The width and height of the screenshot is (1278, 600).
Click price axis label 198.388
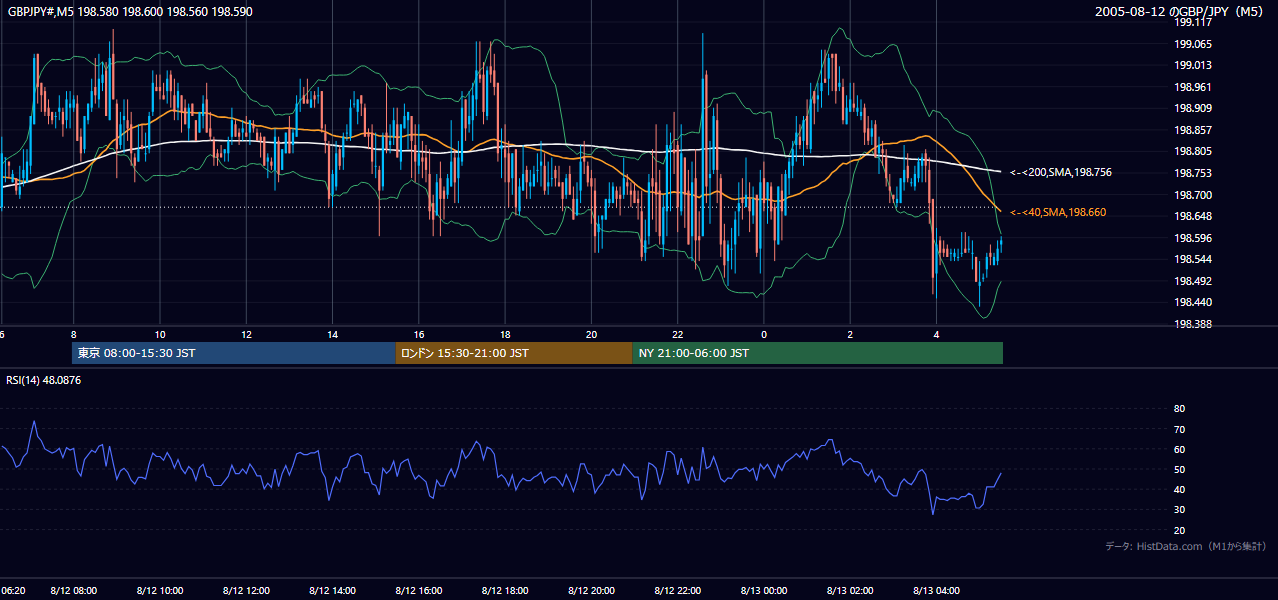coord(1193,324)
